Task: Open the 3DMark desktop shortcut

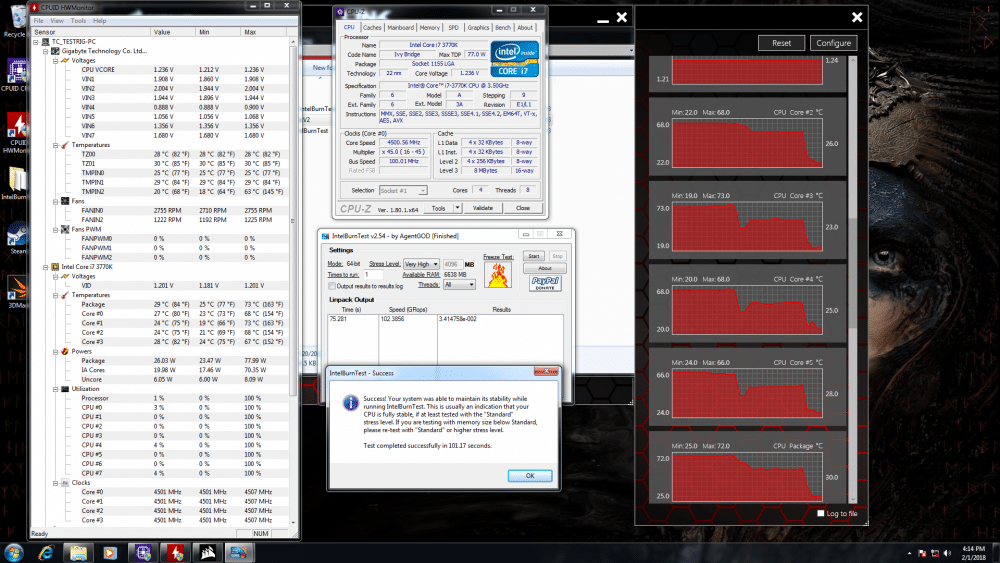Action: click(16, 292)
